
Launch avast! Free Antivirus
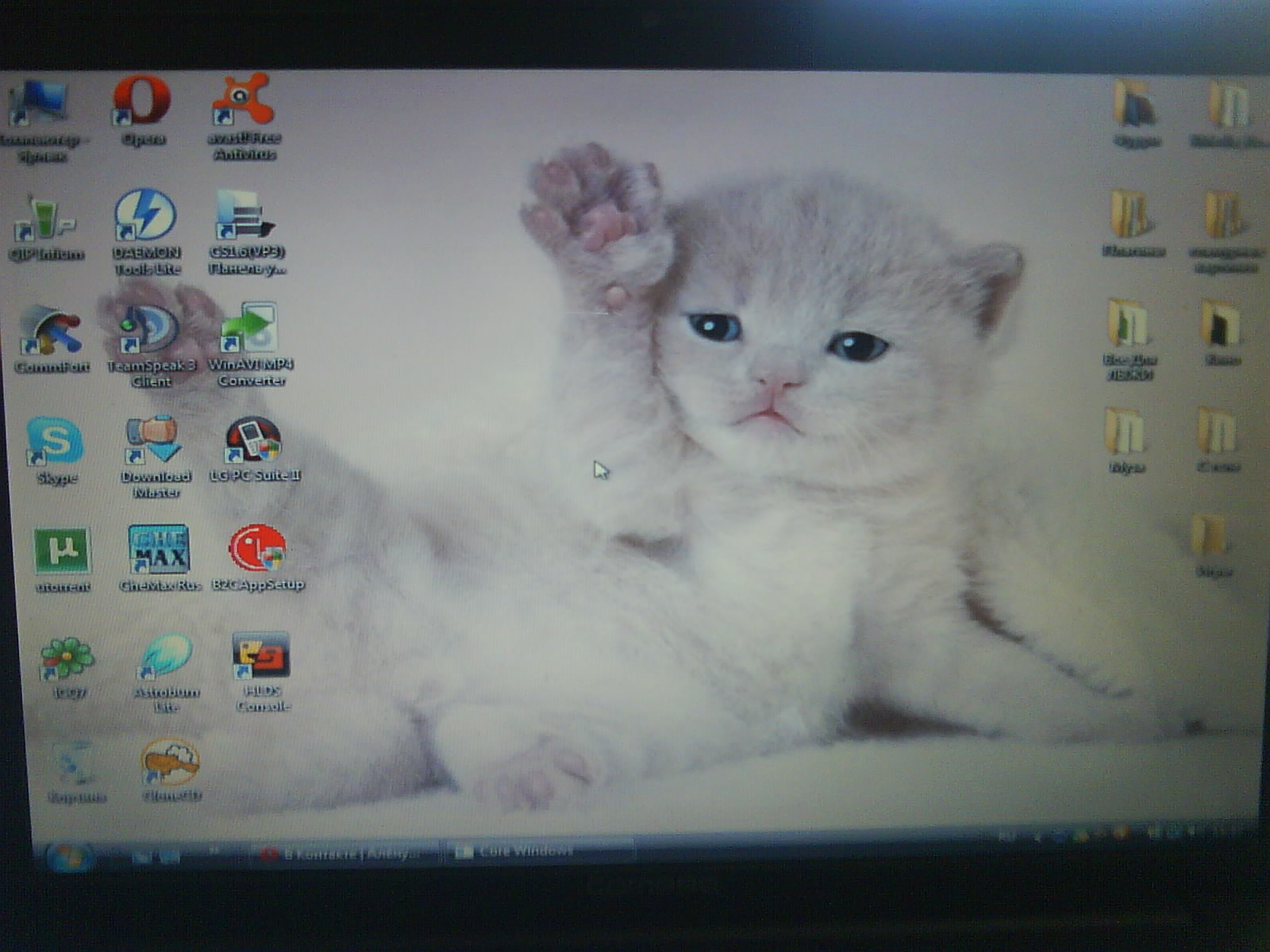243,102
